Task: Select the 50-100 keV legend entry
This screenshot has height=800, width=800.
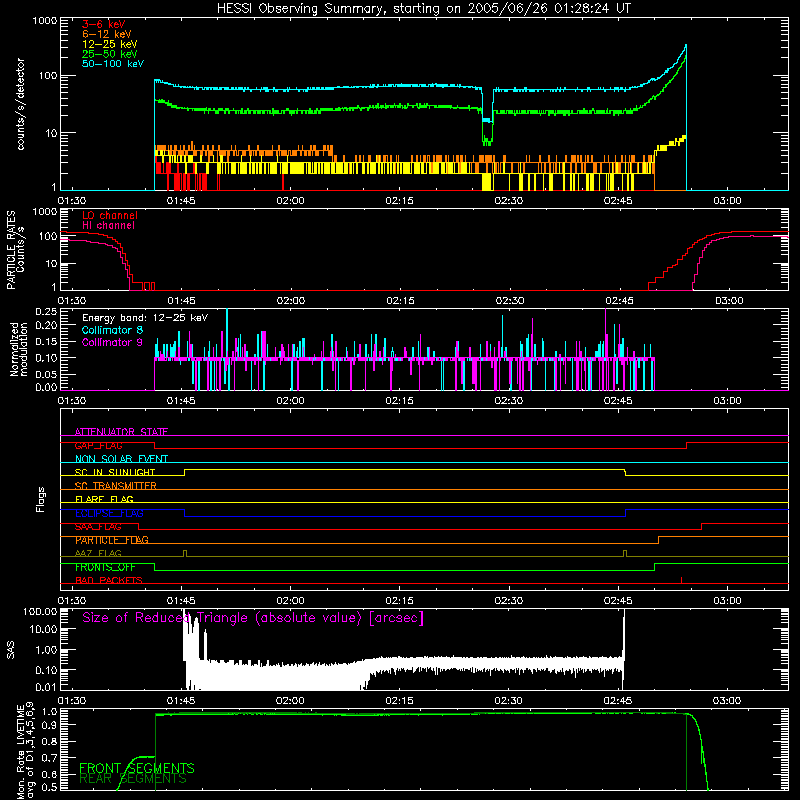Action: (x=112, y=64)
